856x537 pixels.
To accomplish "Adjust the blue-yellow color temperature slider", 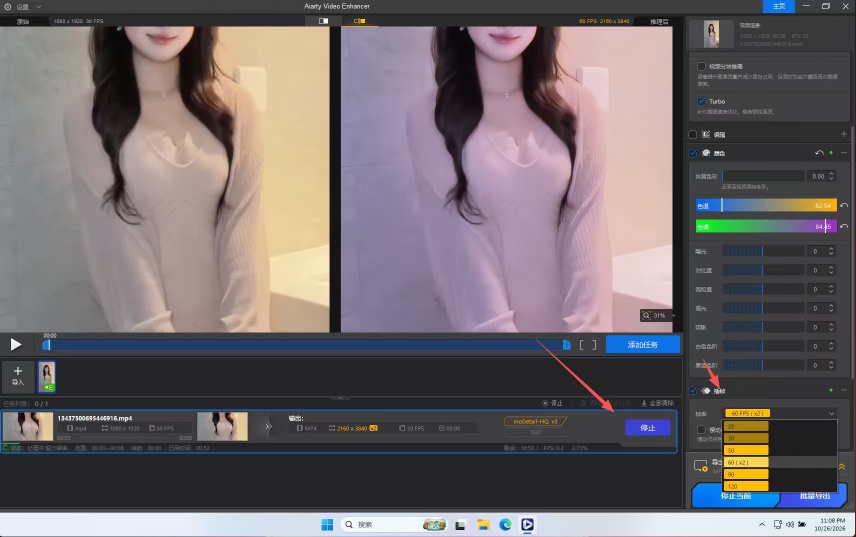I will [x=766, y=205].
